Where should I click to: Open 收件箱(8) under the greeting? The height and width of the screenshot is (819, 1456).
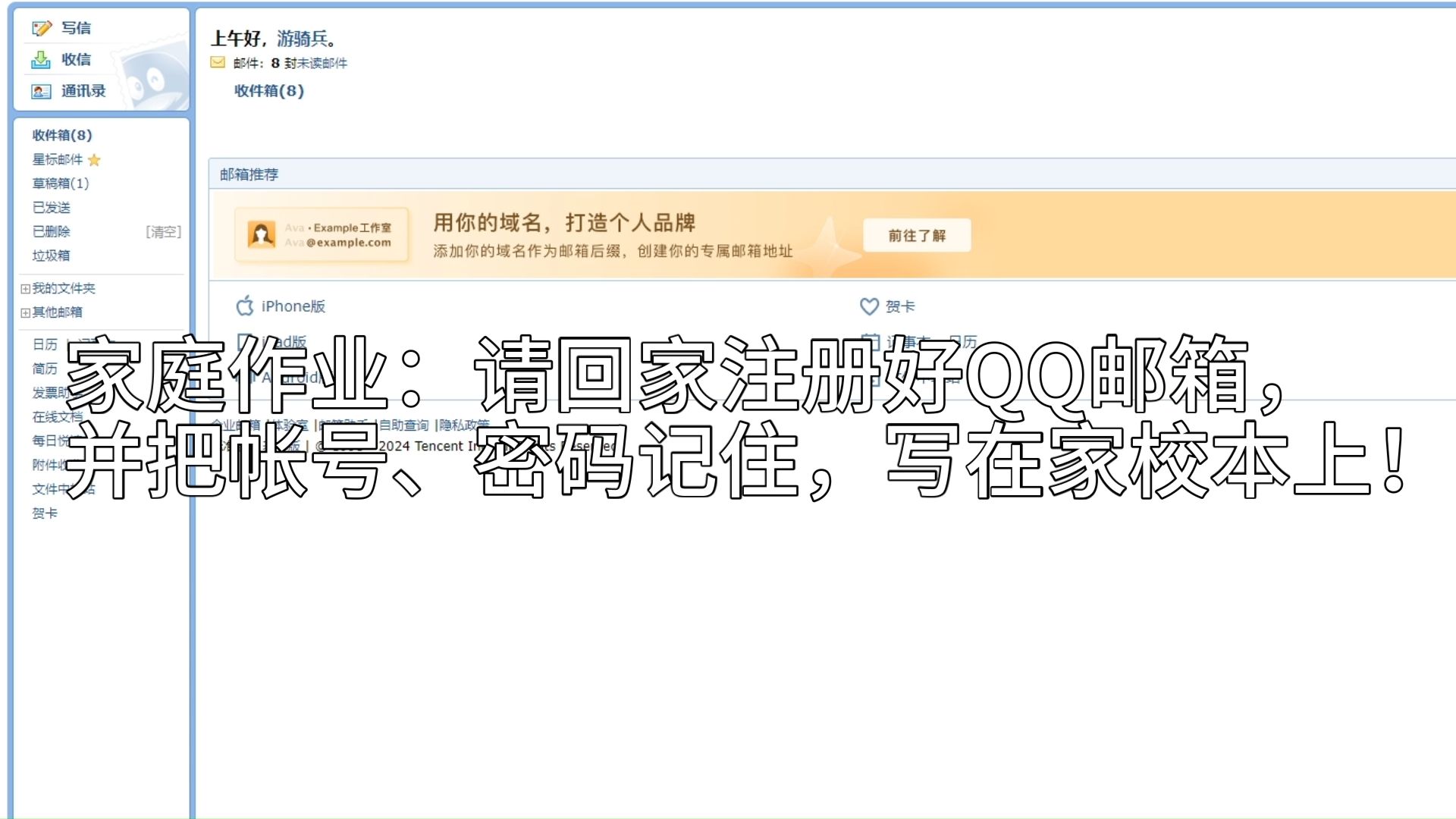tap(269, 91)
